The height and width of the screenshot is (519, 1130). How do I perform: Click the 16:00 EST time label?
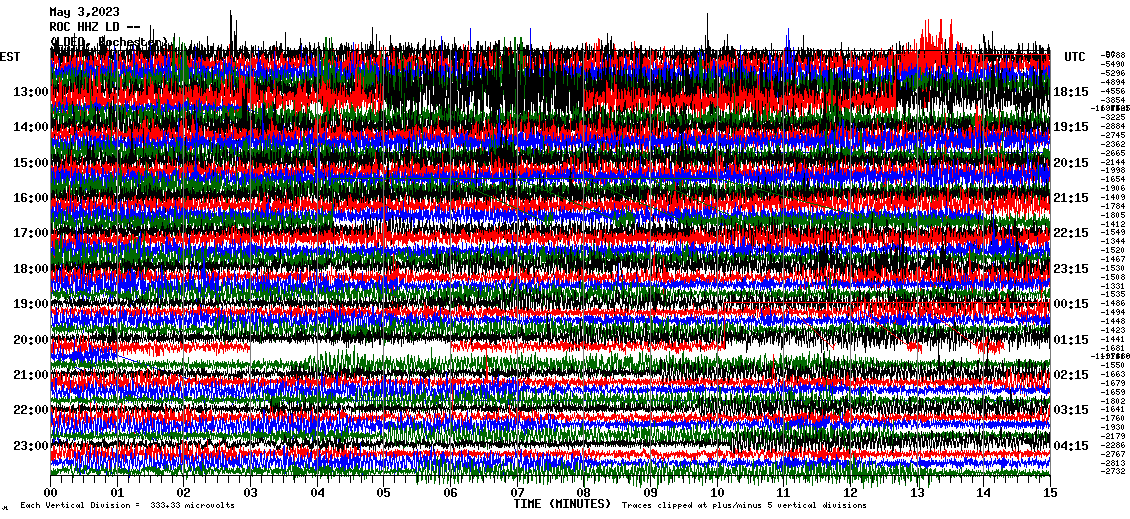31,198
